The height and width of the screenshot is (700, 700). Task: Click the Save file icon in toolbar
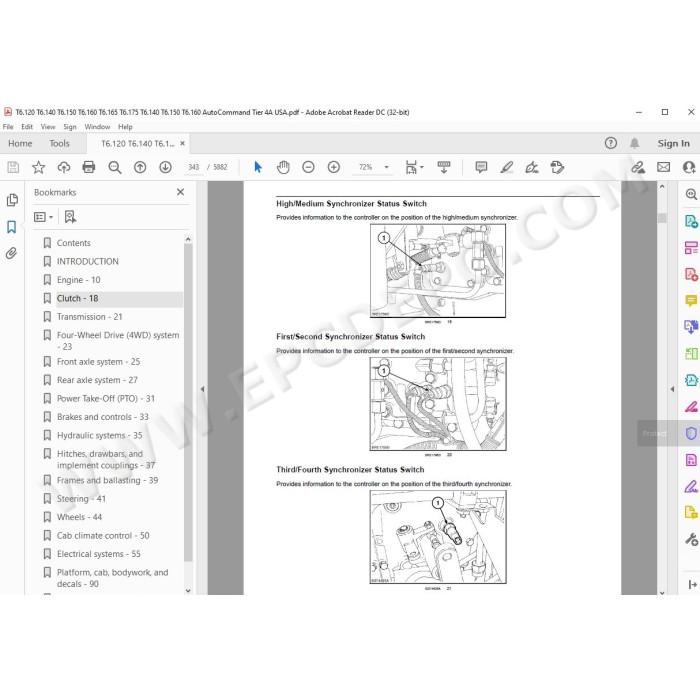tap(13, 167)
